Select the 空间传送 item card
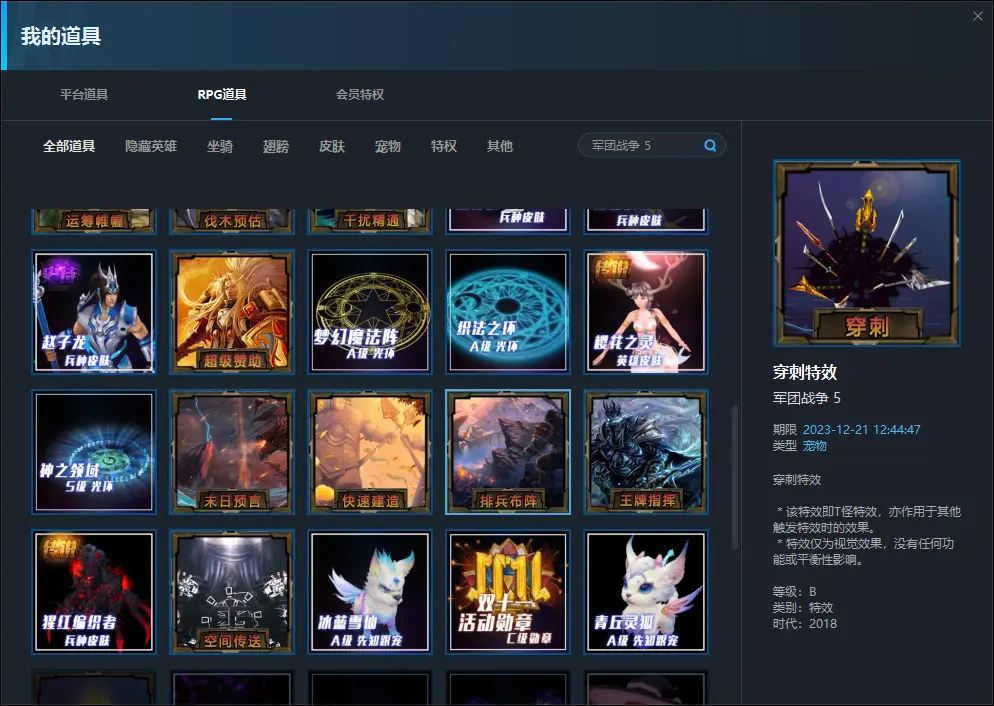This screenshot has width=994, height=706. [232, 592]
